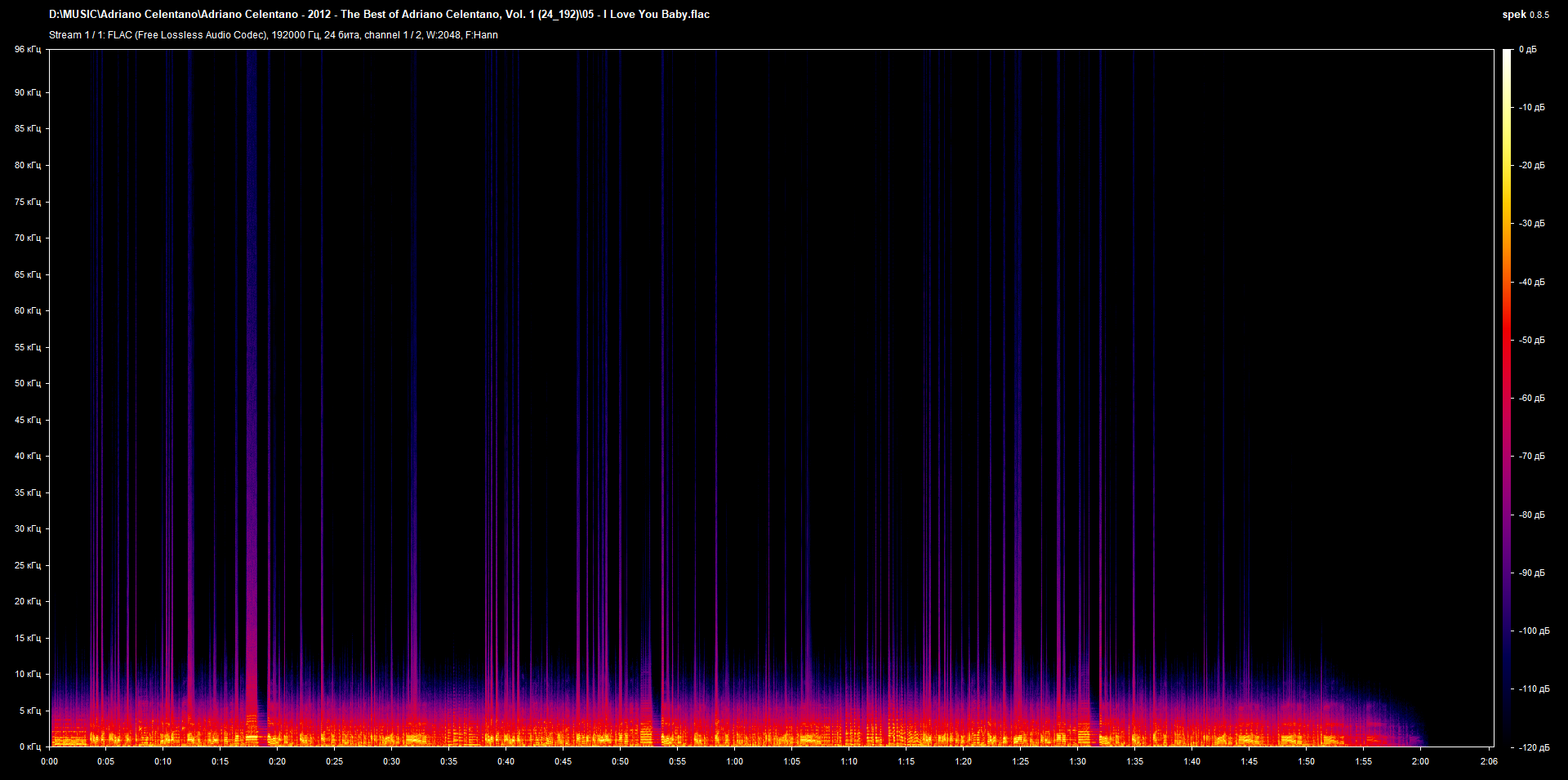Viewport: 1568px width, 780px height.
Task: Click the -90 дБ level label
Action: [1532, 573]
